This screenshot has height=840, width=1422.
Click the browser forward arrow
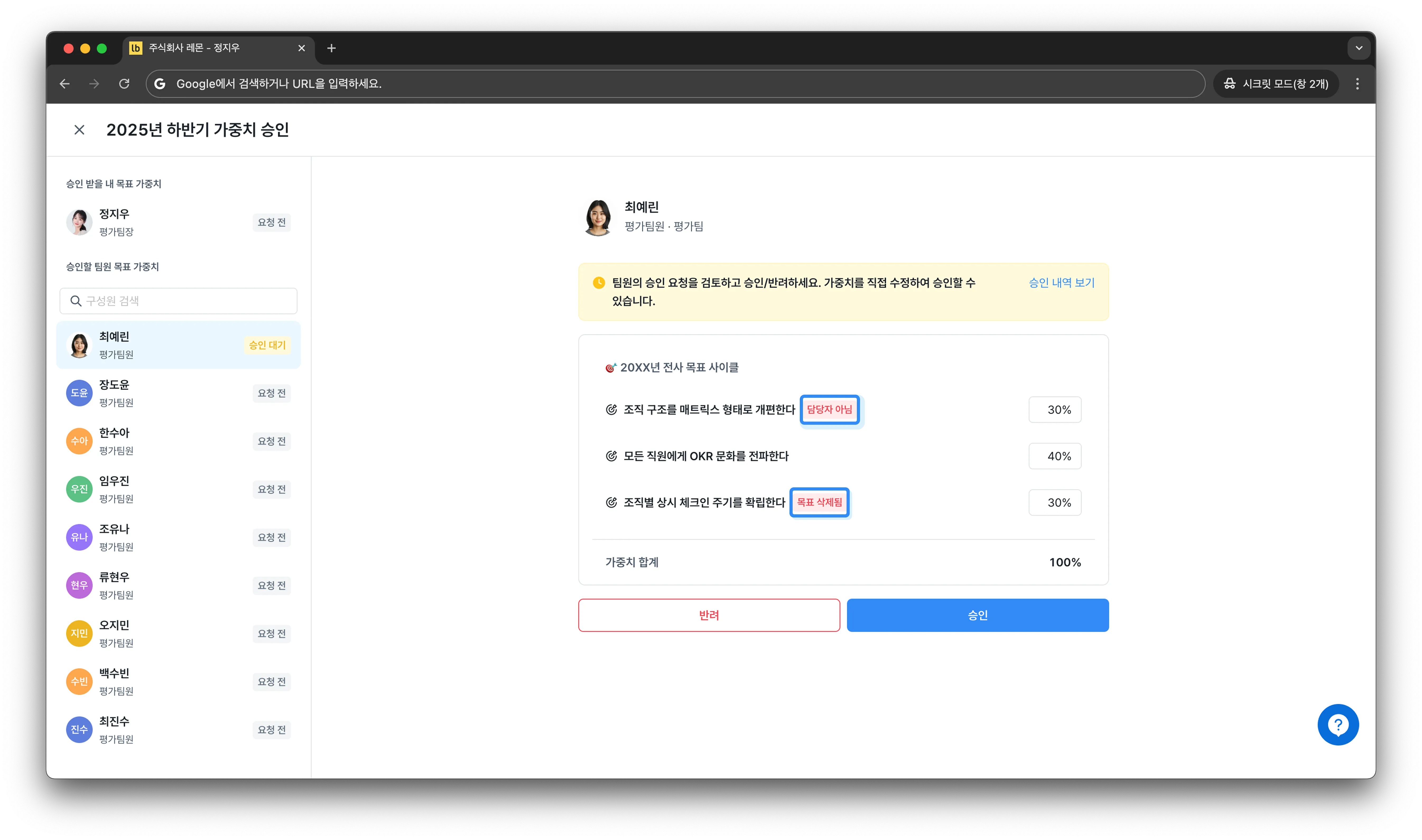(95, 84)
